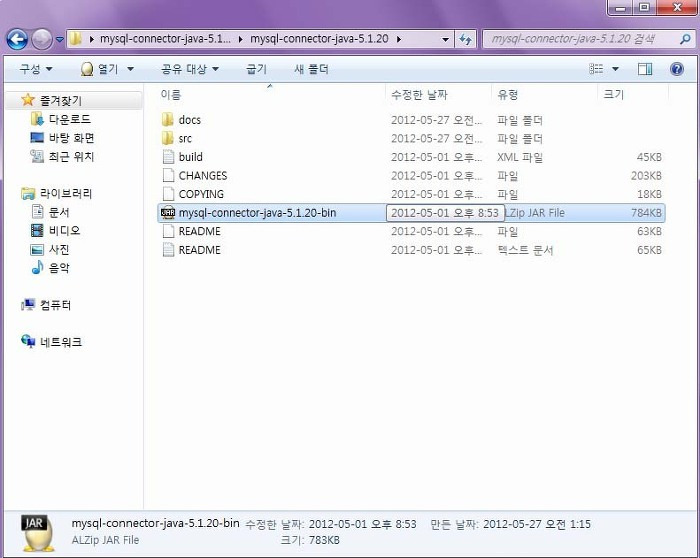Click the docs folder name
This screenshot has width=700, height=558.
(190, 120)
